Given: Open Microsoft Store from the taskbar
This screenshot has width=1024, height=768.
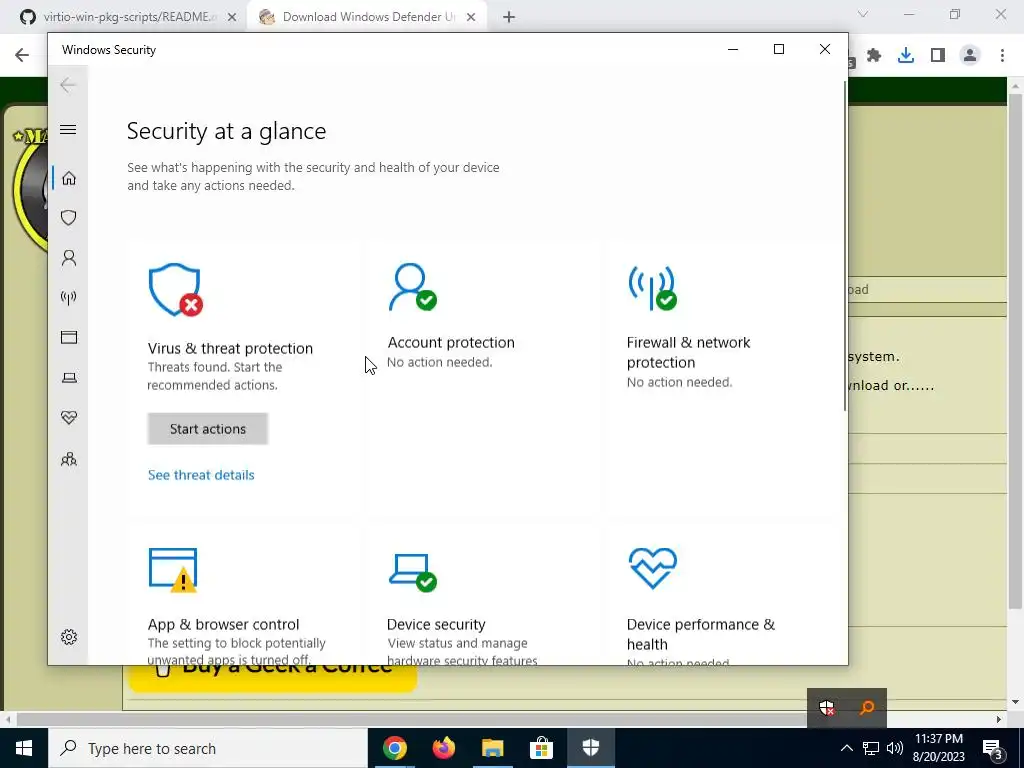Looking at the screenshot, I should point(541,748).
